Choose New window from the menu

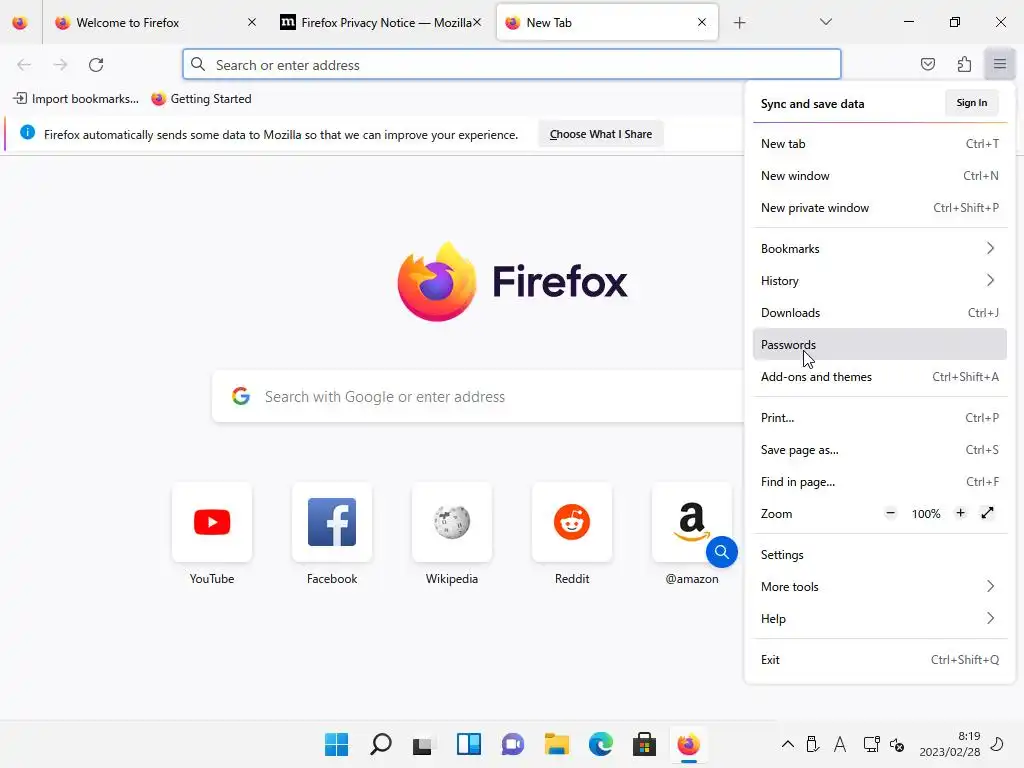point(880,176)
